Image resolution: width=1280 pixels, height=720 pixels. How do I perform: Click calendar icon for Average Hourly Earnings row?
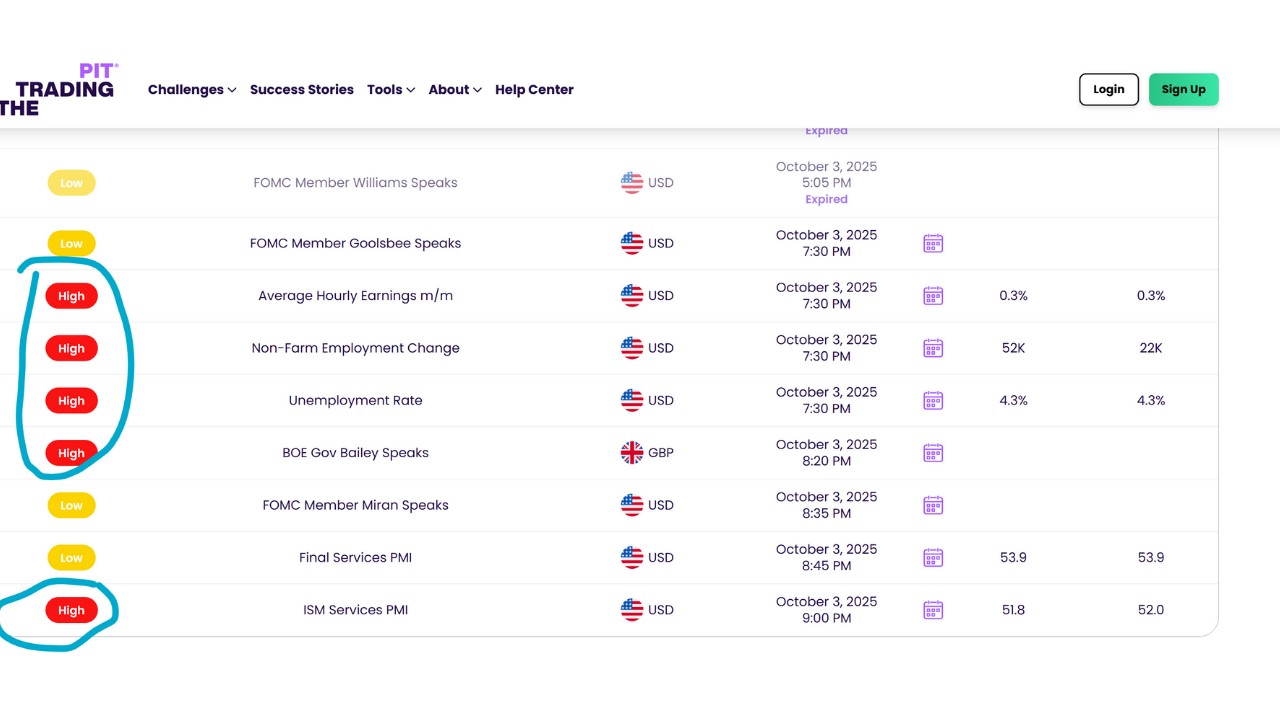pyautogui.click(x=933, y=296)
